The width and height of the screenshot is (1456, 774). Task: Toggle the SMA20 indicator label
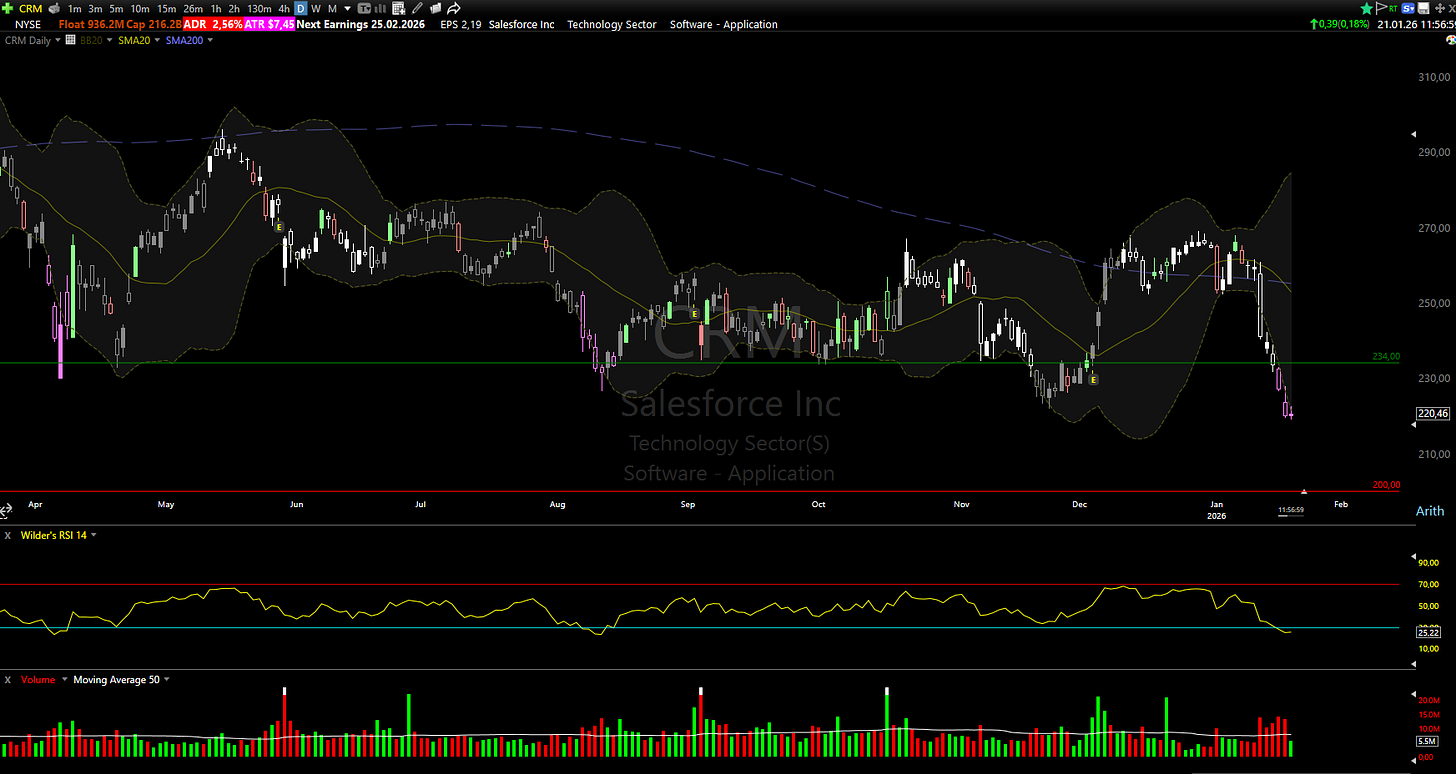point(134,40)
